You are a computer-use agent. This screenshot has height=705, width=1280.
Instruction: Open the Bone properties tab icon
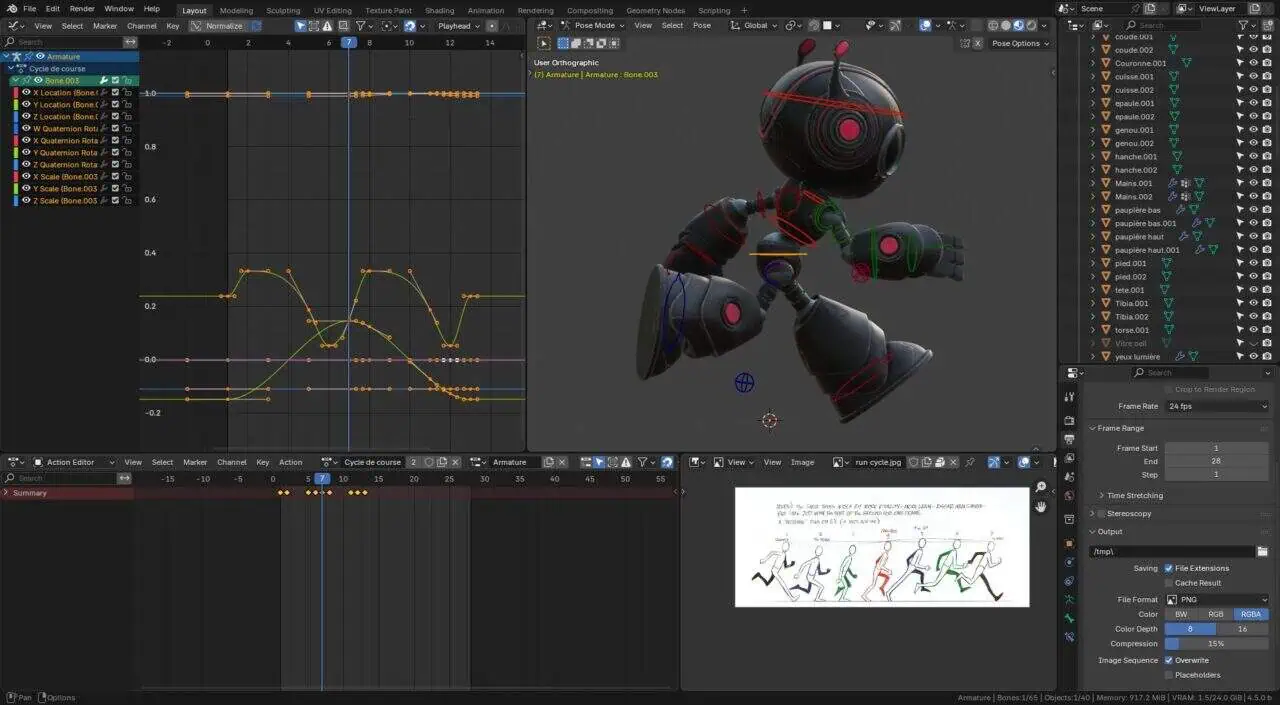(x=1069, y=618)
